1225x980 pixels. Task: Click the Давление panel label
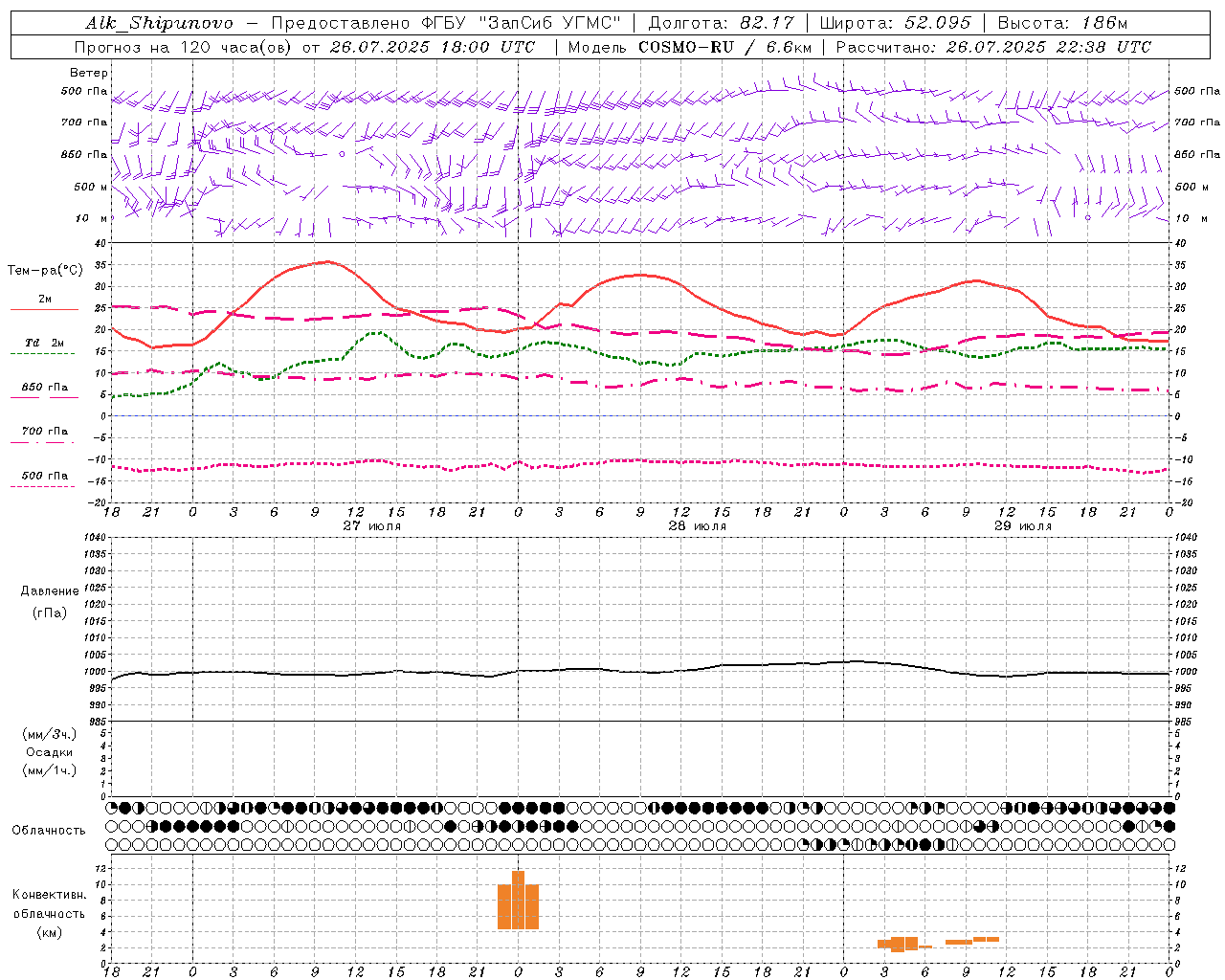50,590
